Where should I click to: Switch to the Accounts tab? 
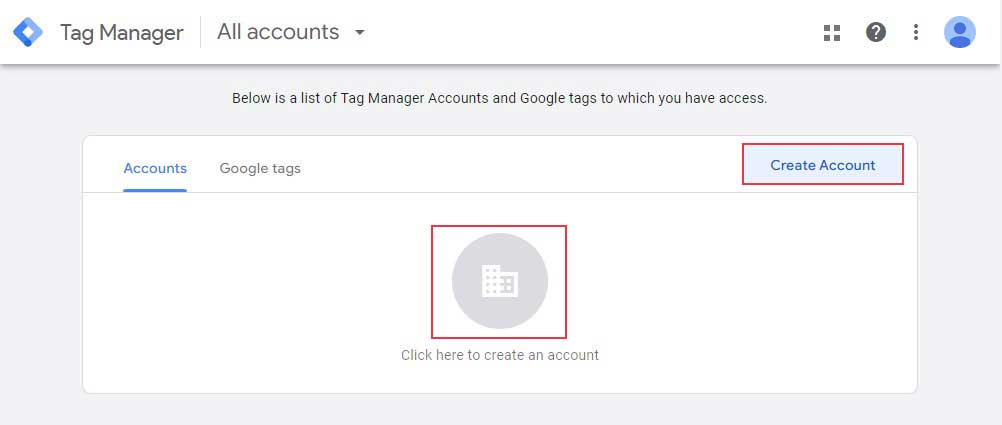(155, 169)
